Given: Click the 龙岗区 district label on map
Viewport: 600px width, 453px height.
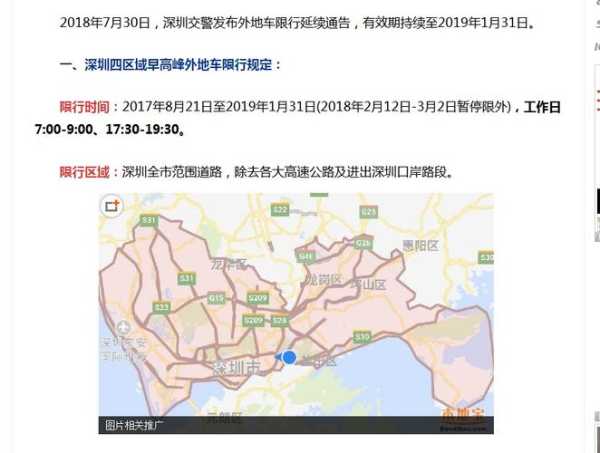Looking at the screenshot, I should click(323, 279).
